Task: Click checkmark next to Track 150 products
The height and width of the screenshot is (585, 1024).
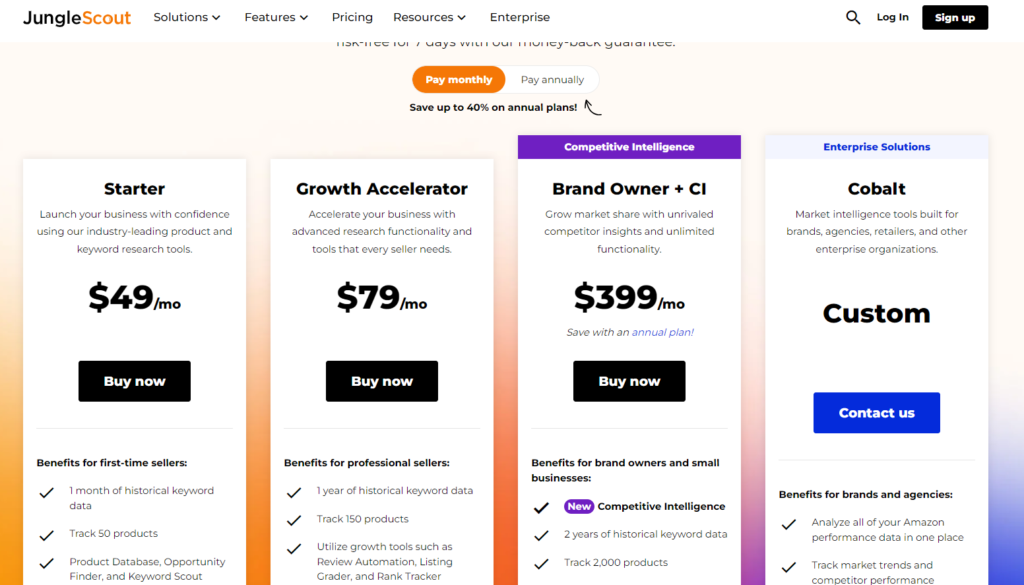Action: (x=294, y=520)
